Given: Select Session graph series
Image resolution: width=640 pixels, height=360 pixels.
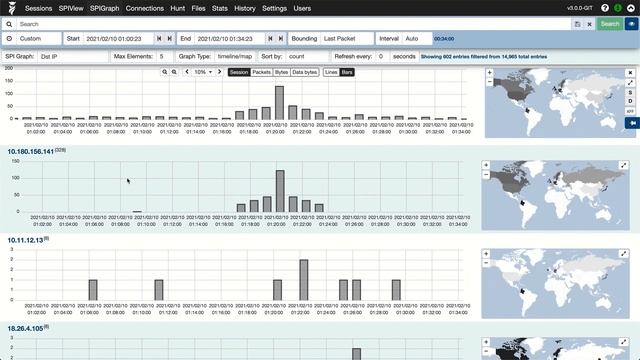Looking at the screenshot, I should [239, 72].
